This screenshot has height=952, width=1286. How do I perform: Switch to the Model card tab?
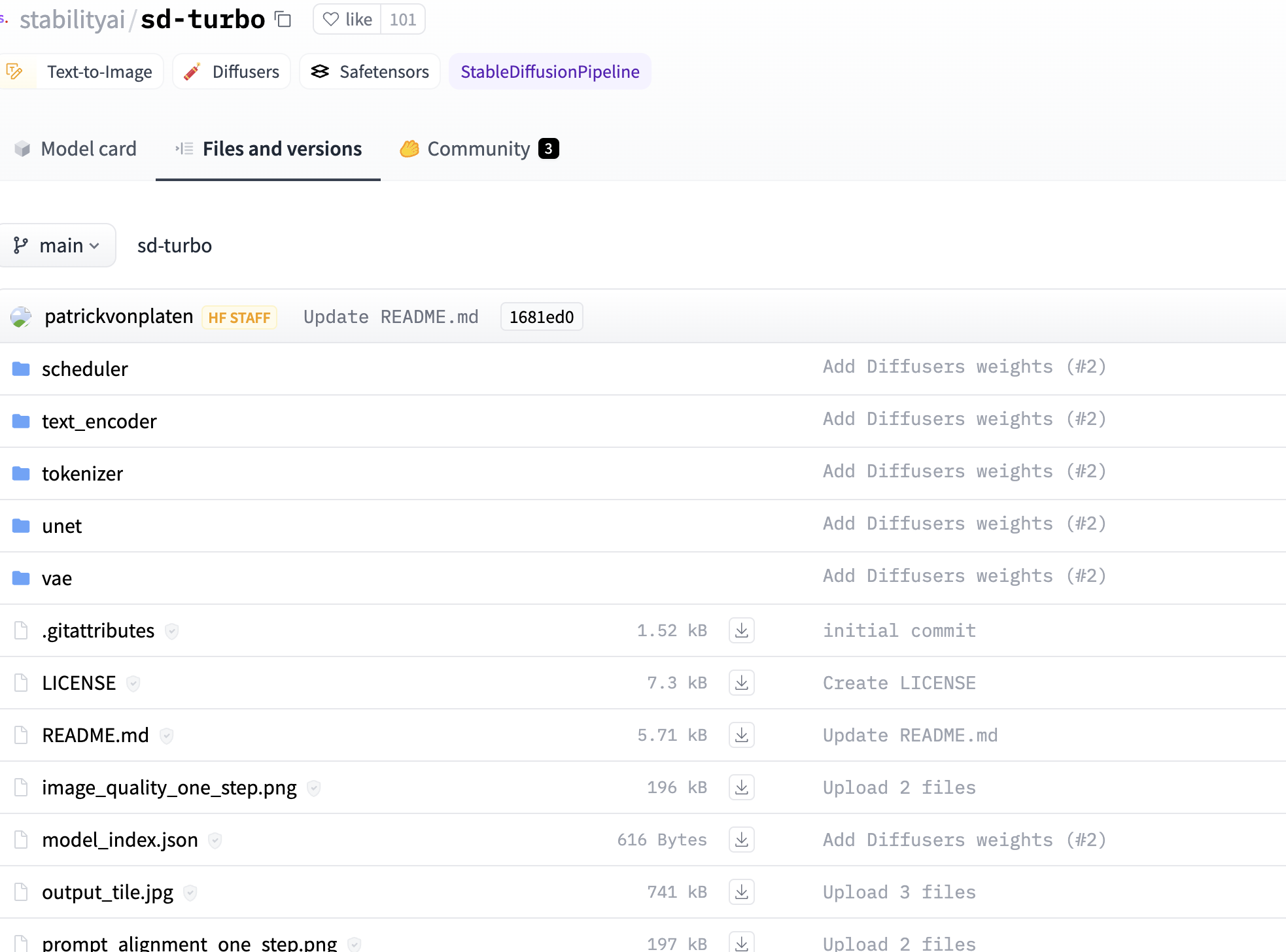click(76, 149)
